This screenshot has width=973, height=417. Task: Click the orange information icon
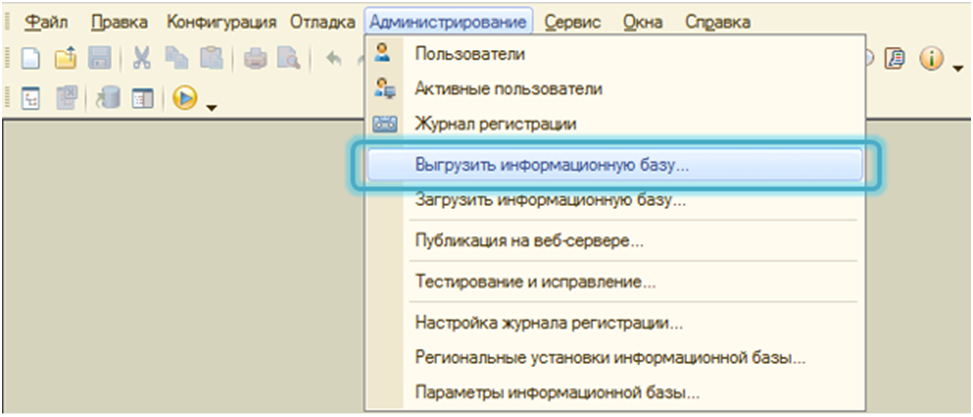click(931, 59)
